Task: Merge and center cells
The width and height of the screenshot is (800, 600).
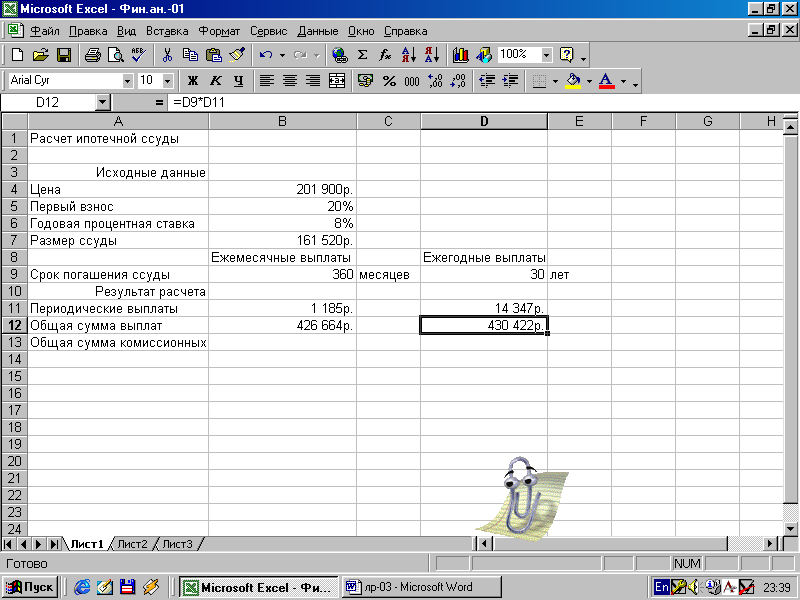Action: coord(336,81)
